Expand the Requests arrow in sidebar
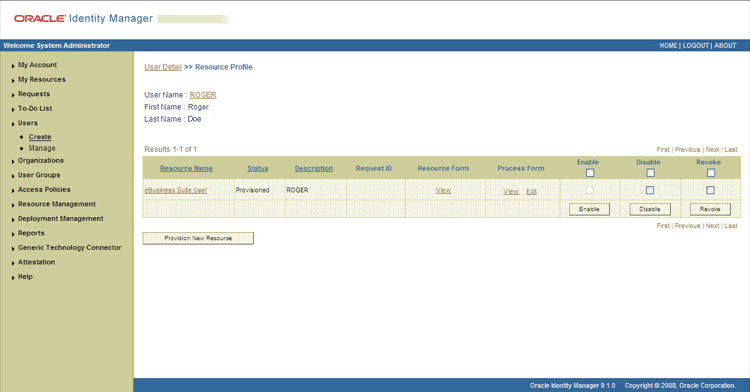The height and width of the screenshot is (392, 750). 13,95
